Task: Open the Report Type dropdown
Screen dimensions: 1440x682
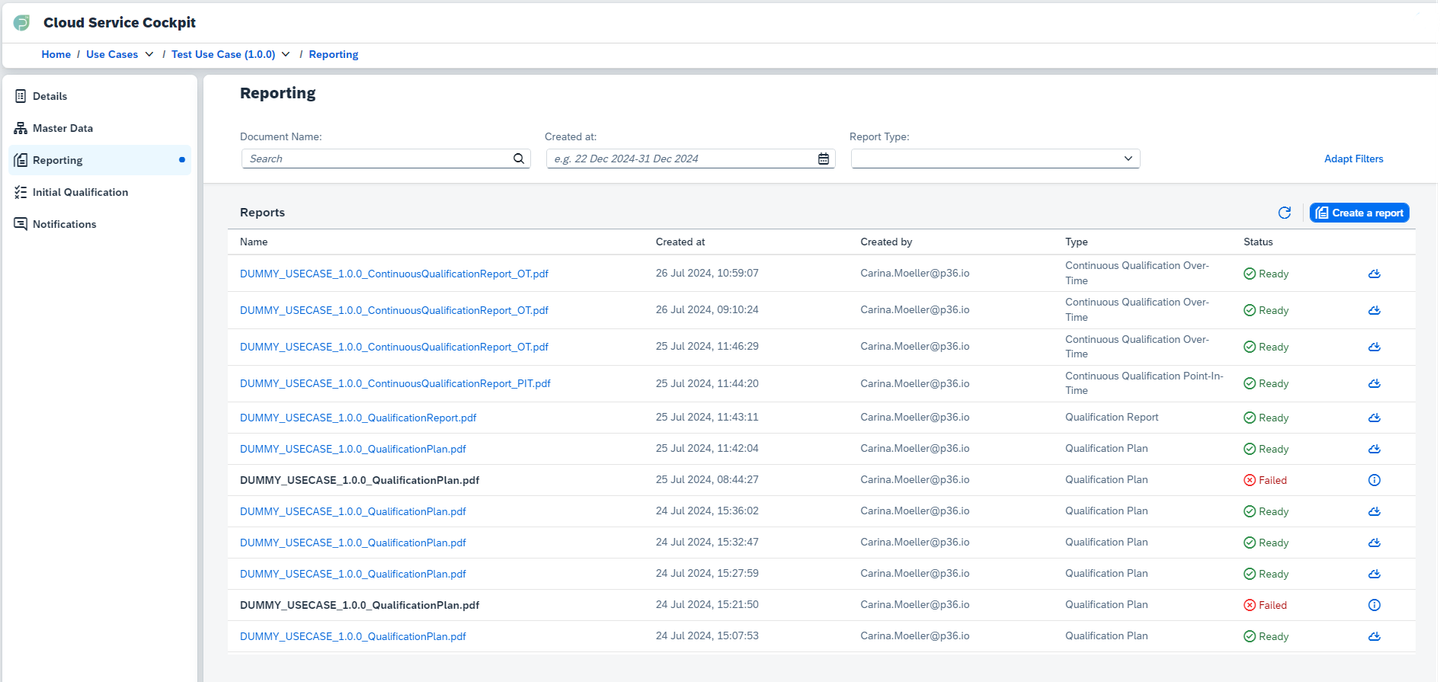Action: 1127,158
